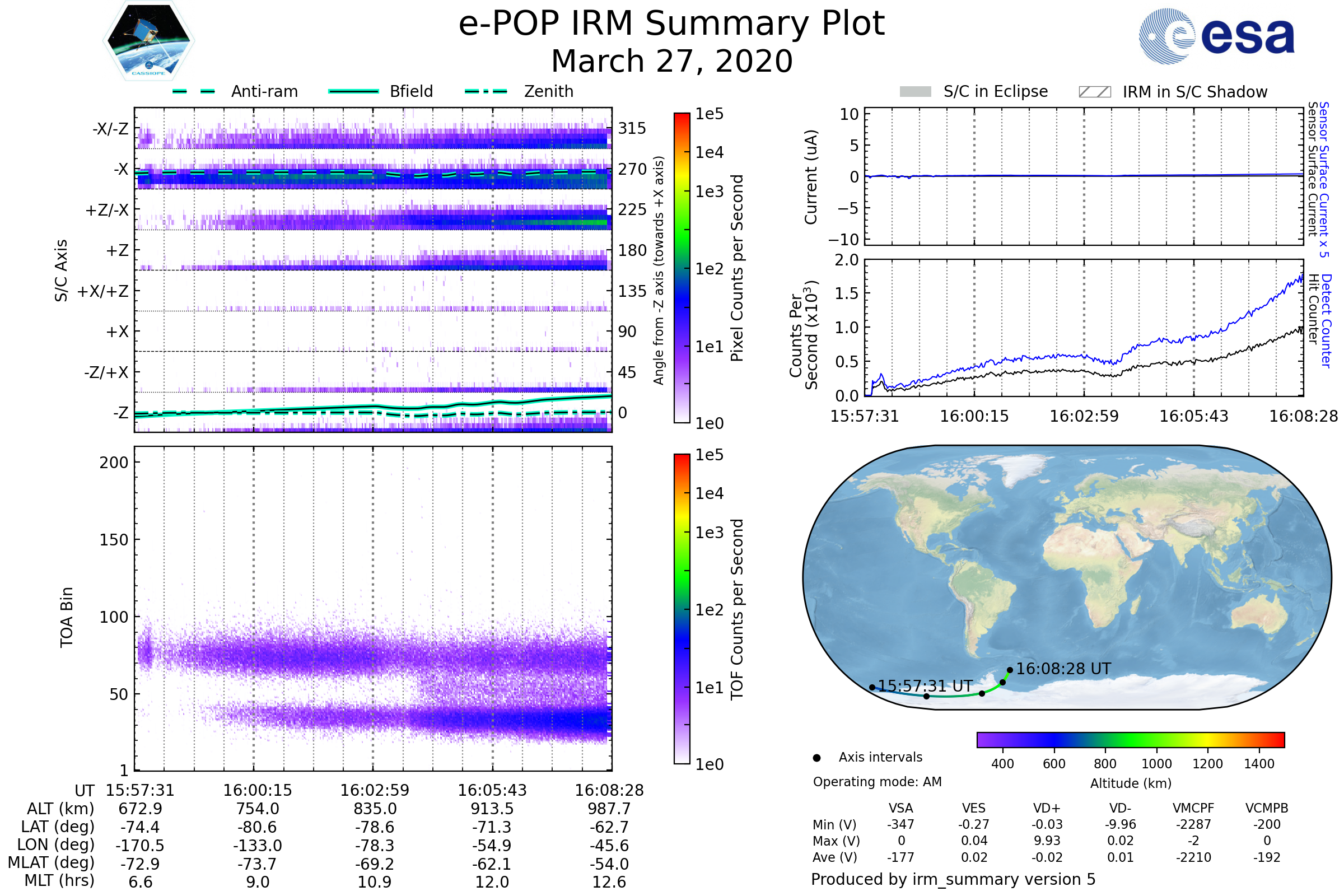Click the Anti-ram dashed line legend marker
Viewport: 1344px width, 896px height.
[x=194, y=91]
